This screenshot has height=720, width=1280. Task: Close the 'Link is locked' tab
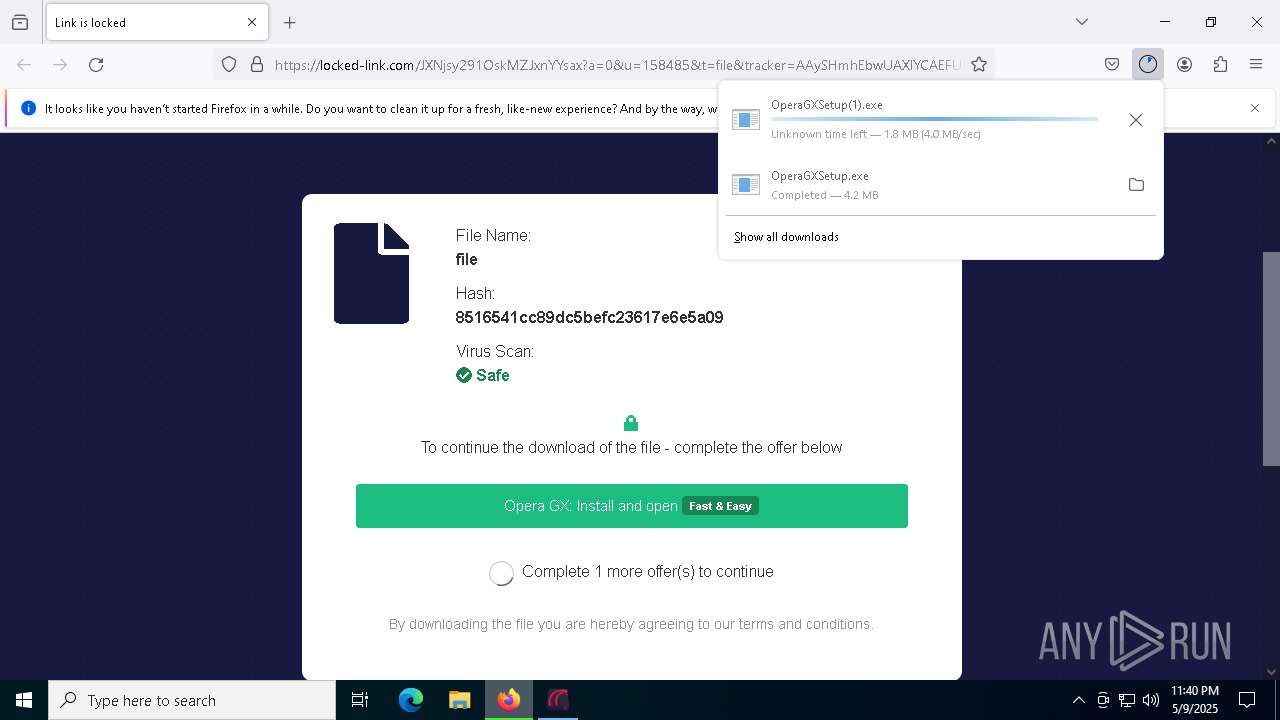coord(252,22)
